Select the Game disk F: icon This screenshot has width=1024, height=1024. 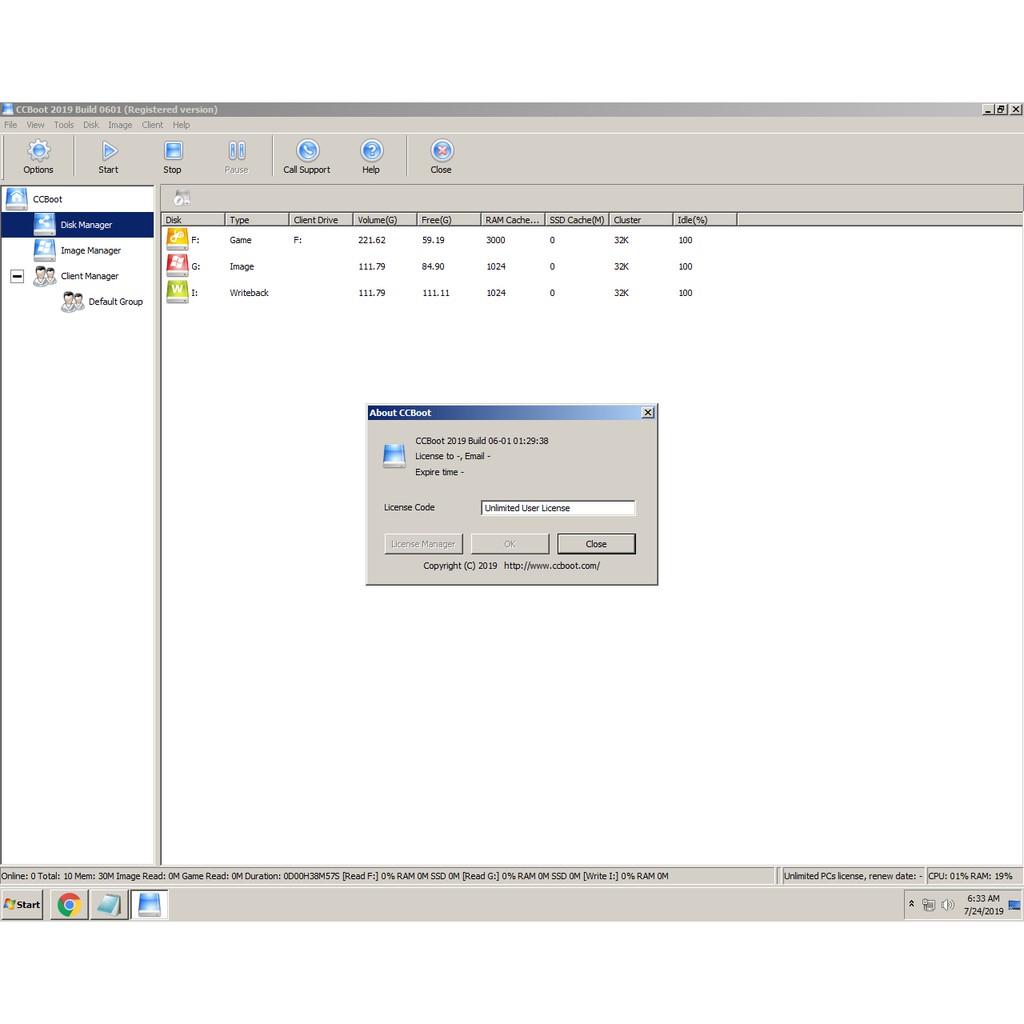[x=177, y=239]
